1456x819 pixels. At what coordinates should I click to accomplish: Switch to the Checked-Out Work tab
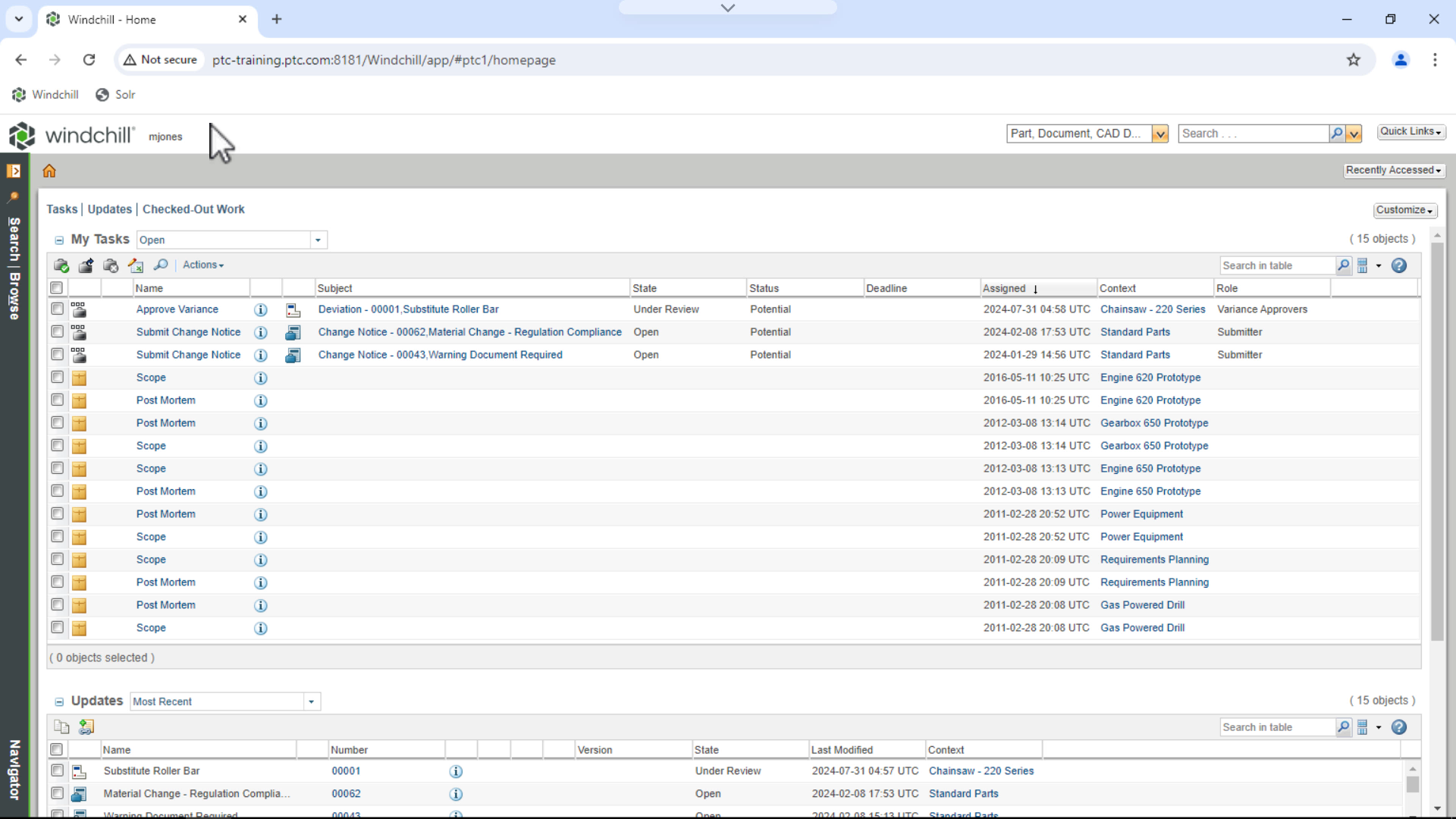(x=193, y=209)
